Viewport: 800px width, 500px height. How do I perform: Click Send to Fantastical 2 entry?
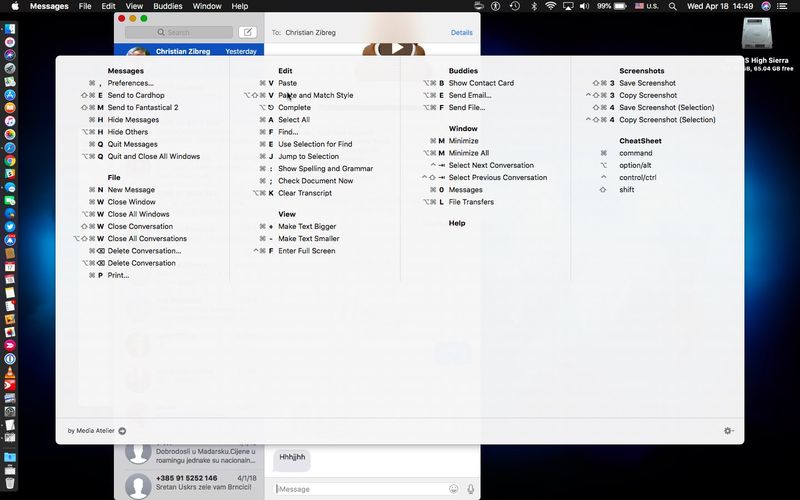[x=143, y=107]
